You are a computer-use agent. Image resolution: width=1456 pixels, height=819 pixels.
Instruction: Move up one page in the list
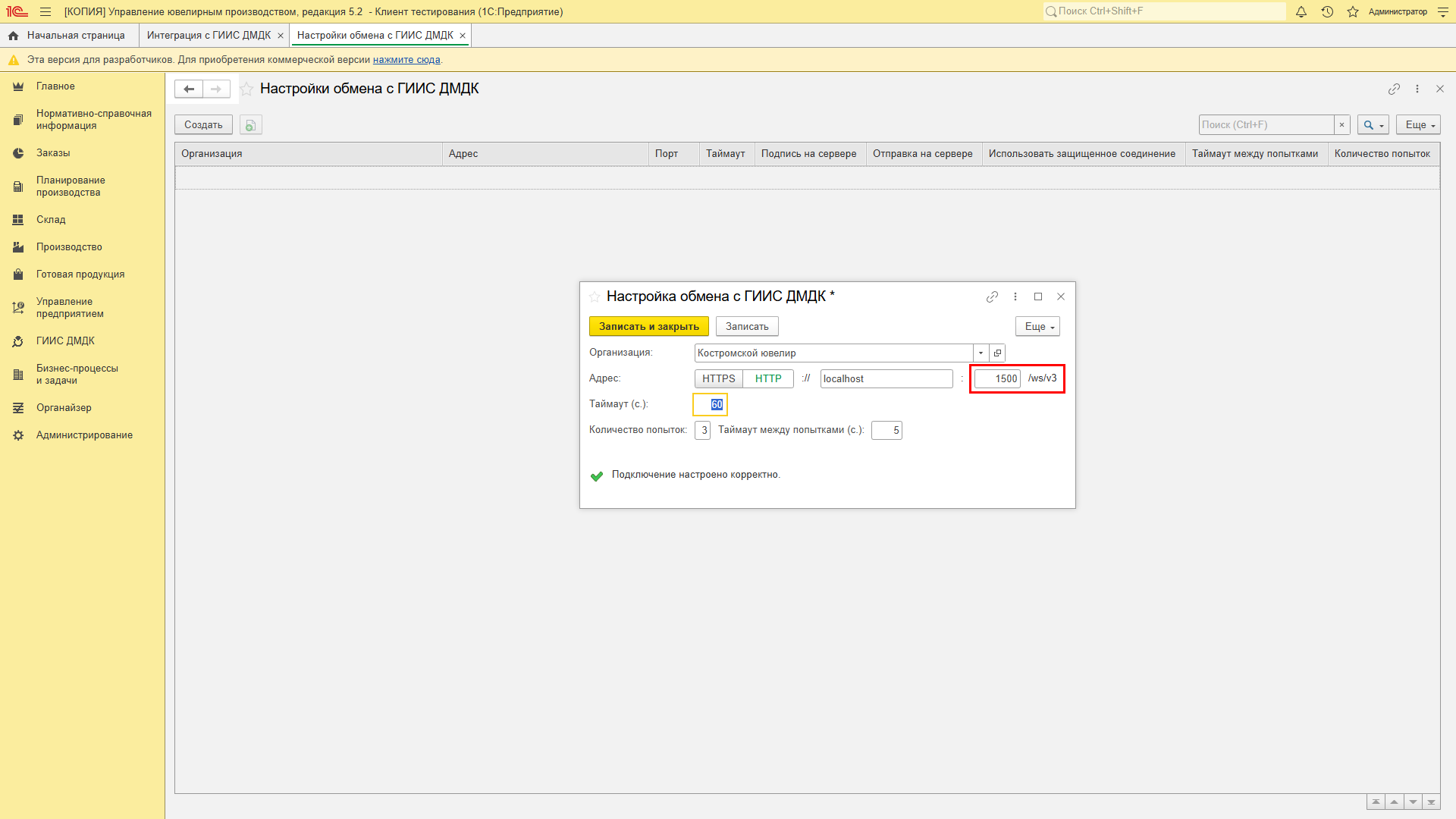point(1395,802)
